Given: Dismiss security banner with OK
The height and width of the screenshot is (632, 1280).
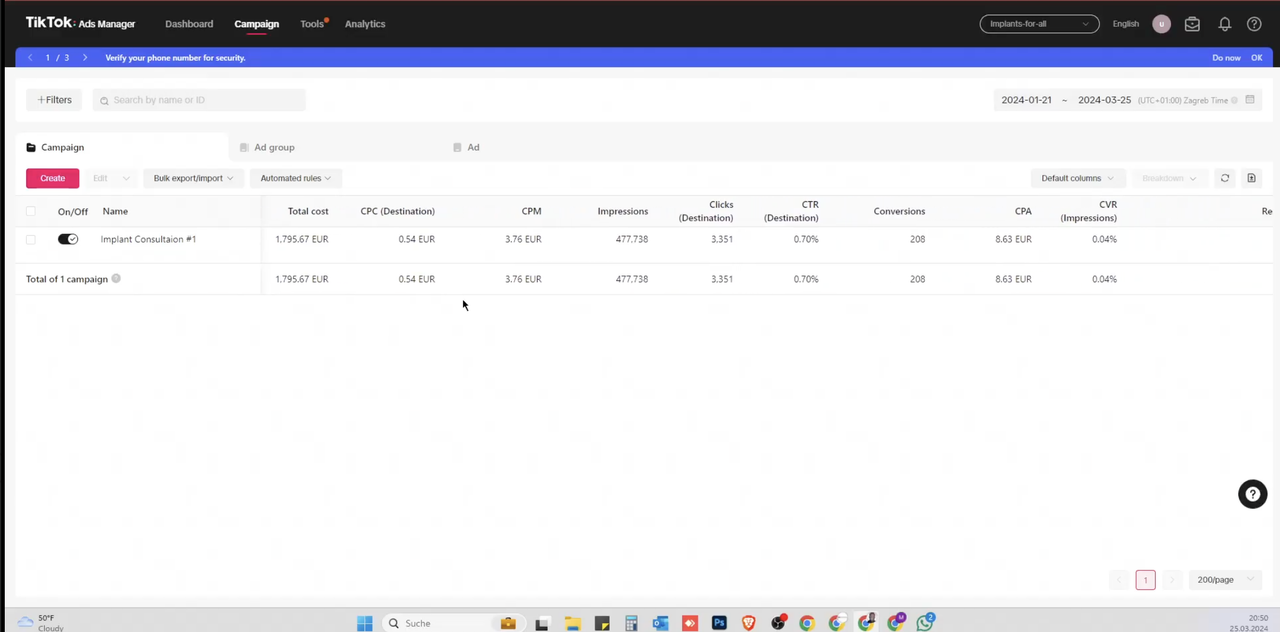Looking at the screenshot, I should click(x=1257, y=58).
